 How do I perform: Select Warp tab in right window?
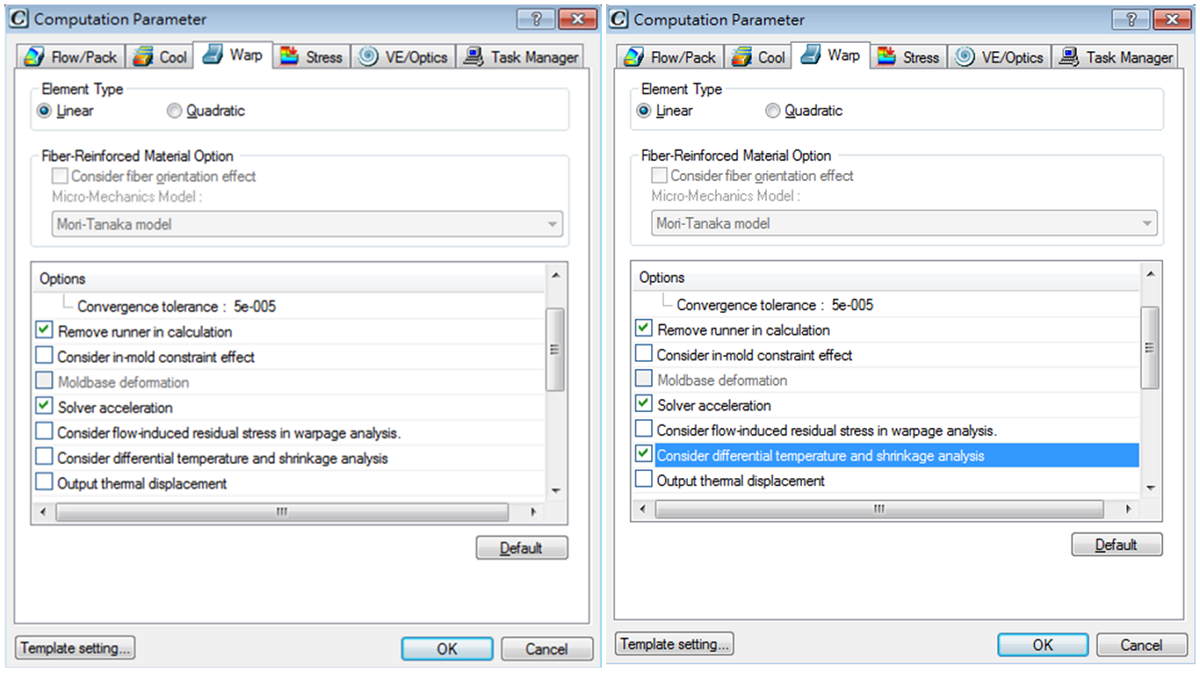click(x=831, y=55)
